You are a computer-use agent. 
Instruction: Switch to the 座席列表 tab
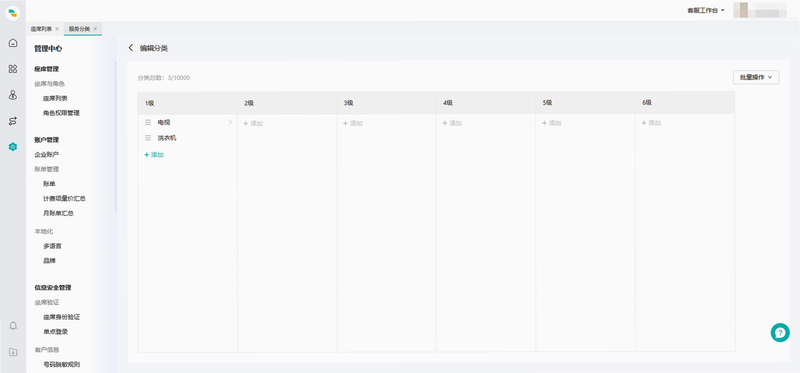click(x=41, y=29)
